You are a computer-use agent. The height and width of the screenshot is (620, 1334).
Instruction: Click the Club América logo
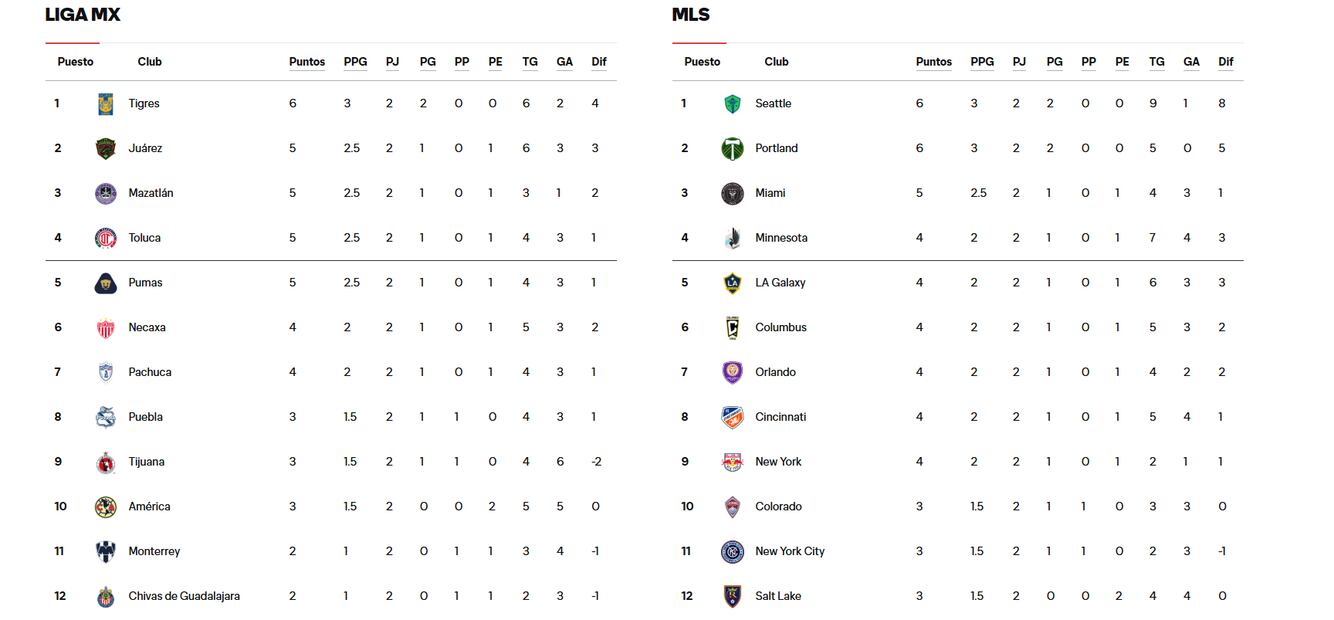[105, 507]
